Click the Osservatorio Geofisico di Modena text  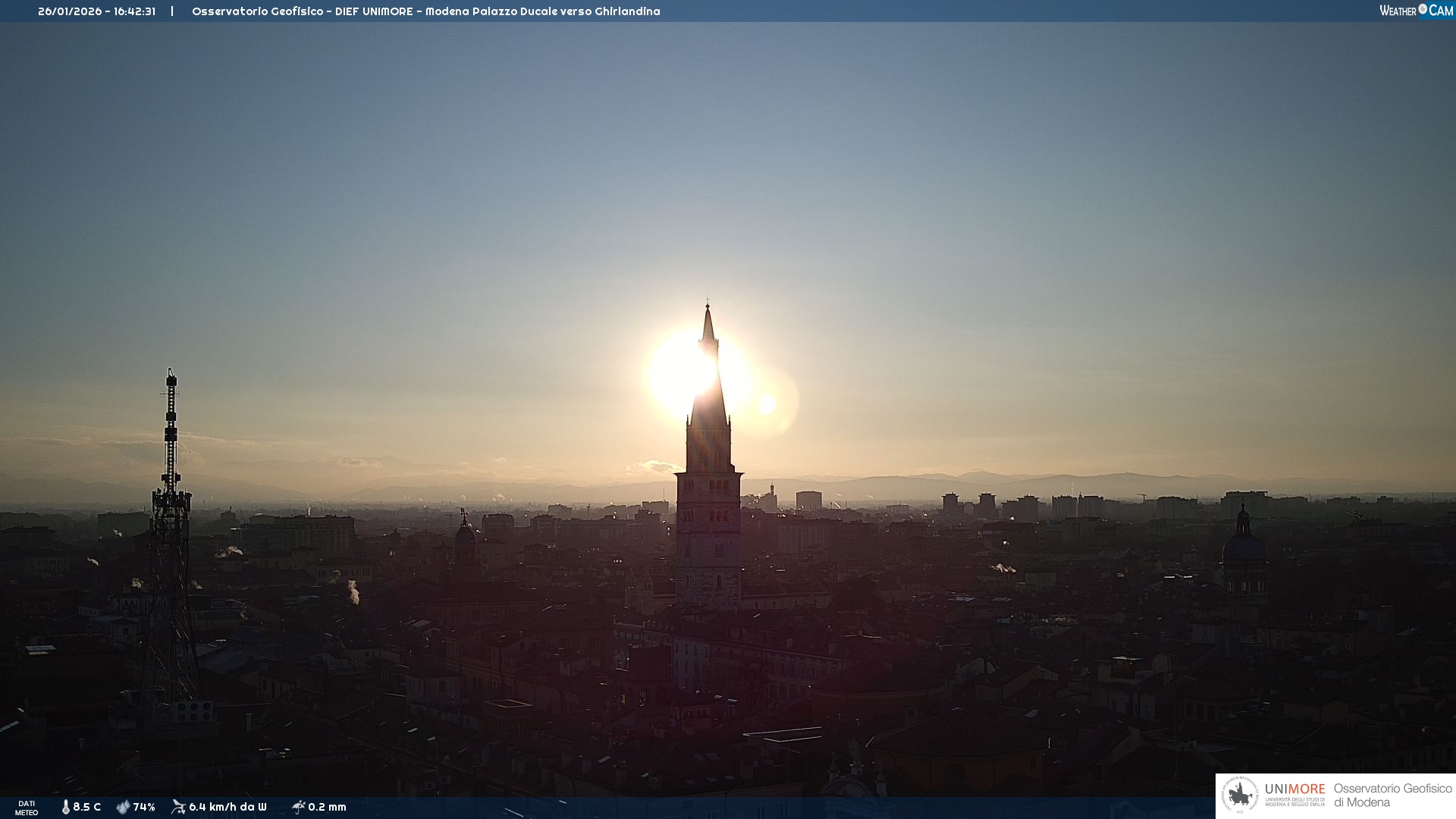click(x=1392, y=795)
